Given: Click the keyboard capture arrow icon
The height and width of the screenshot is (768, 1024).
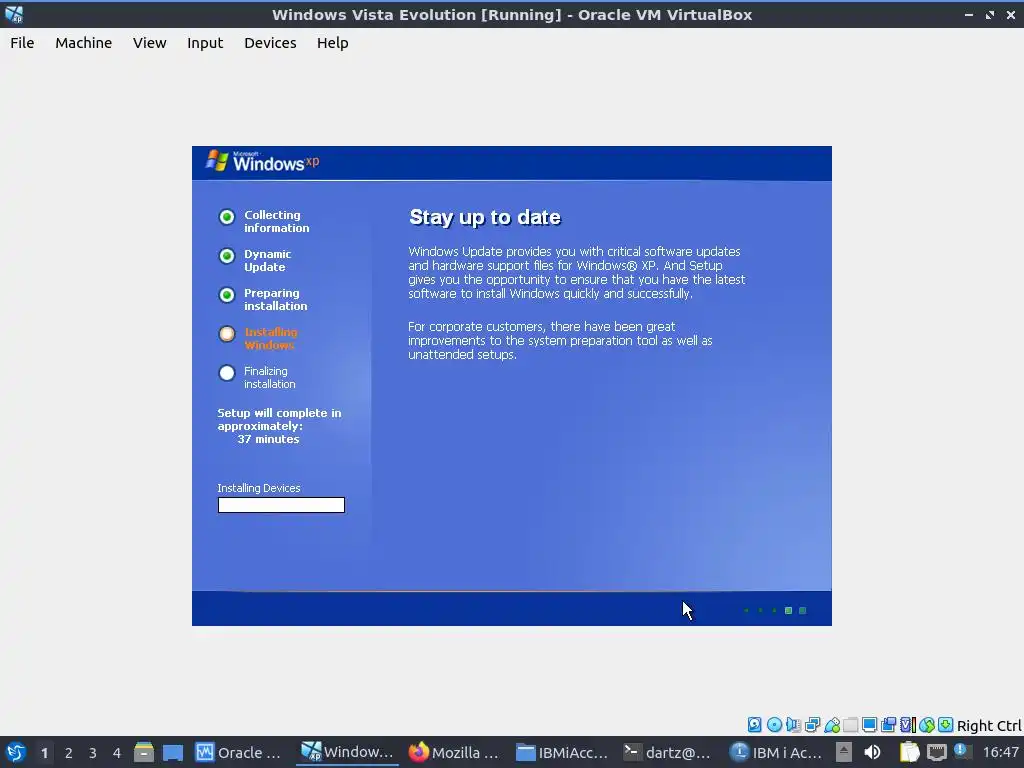Looking at the screenshot, I should pos(946,724).
